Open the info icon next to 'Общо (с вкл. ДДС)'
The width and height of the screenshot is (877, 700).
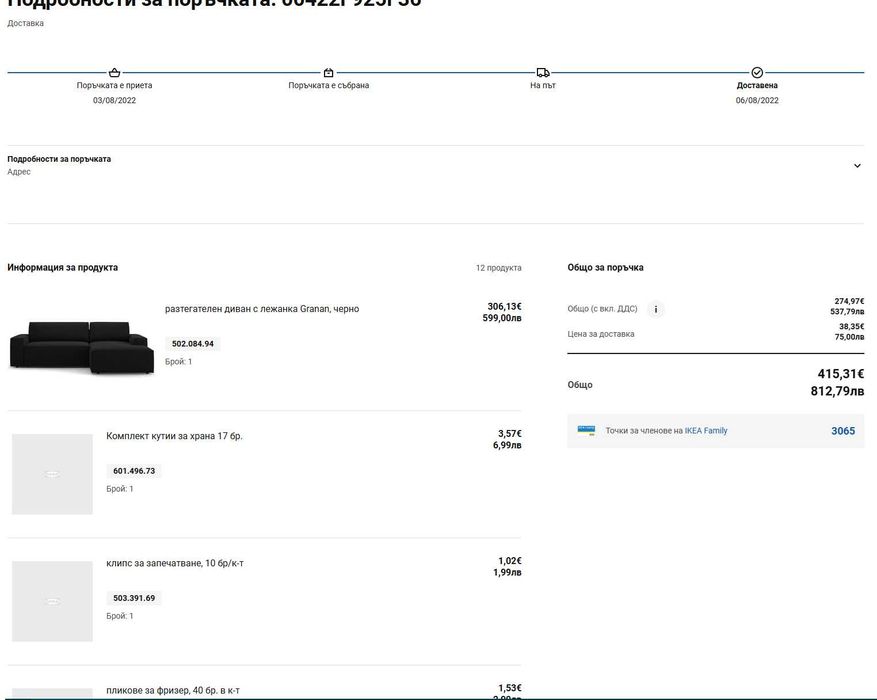(x=656, y=309)
